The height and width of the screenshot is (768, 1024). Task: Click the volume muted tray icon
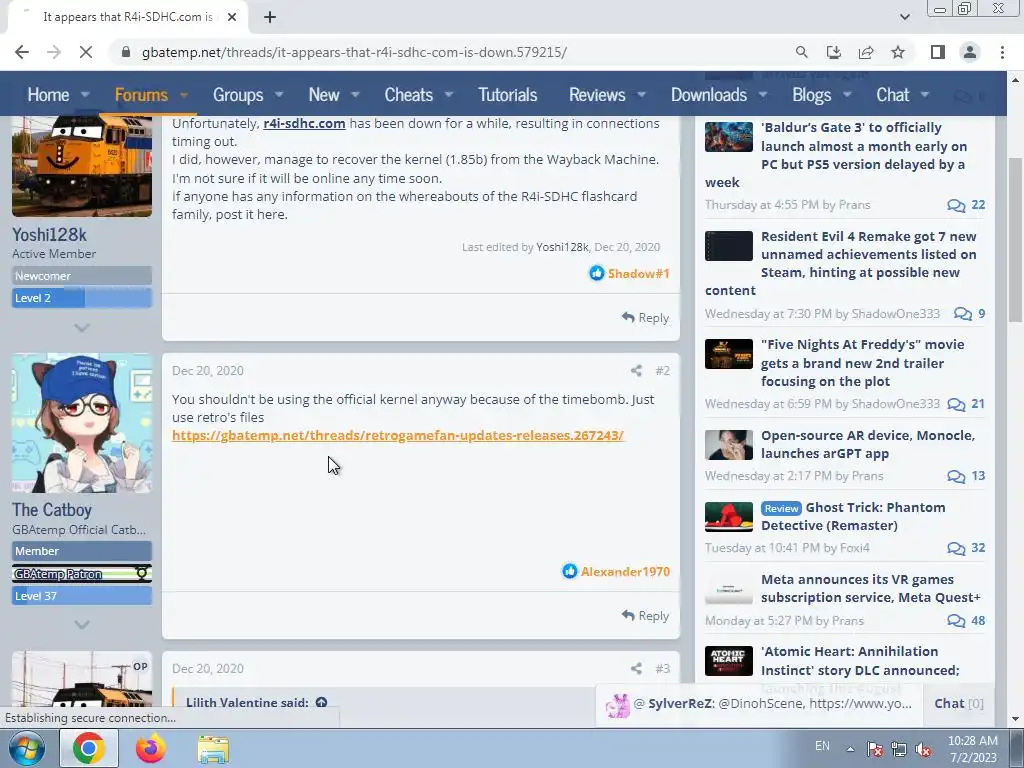click(923, 749)
